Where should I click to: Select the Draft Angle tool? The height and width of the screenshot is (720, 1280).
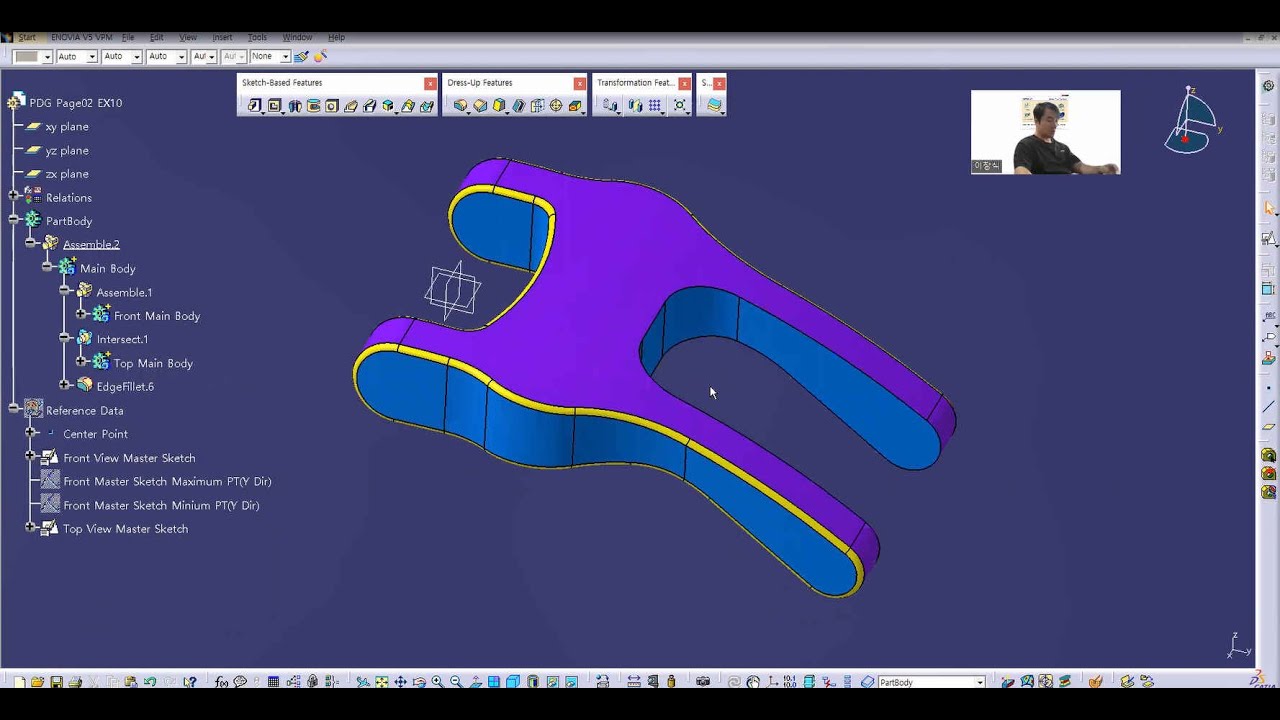tap(499, 106)
